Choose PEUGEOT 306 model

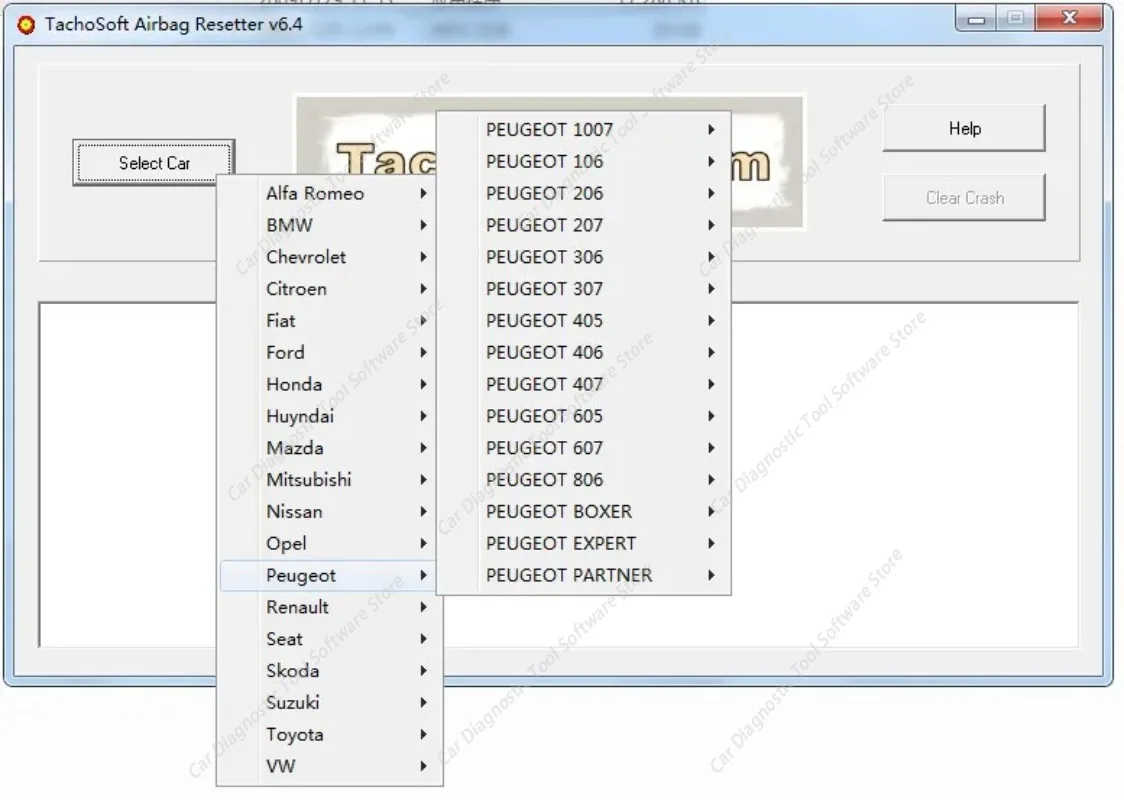point(584,257)
